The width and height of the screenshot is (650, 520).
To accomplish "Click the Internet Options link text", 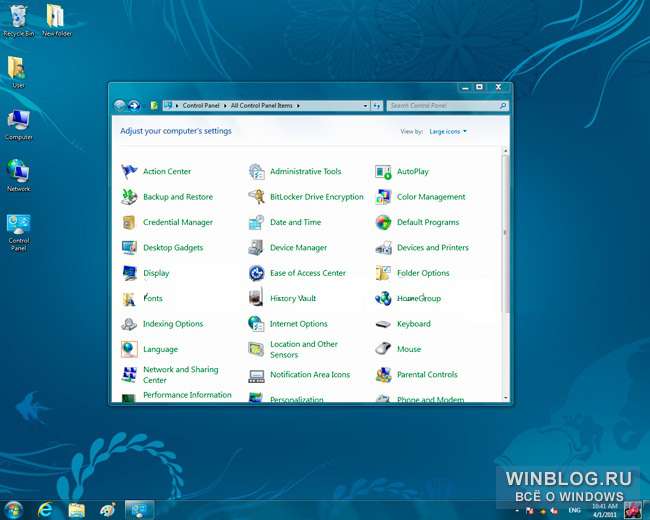I will point(299,324).
